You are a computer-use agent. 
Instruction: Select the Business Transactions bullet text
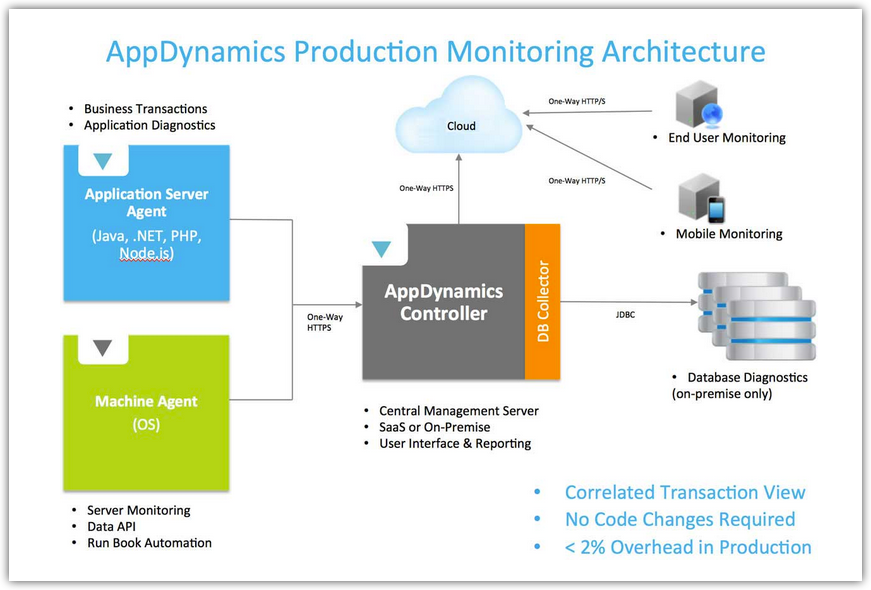(145, 108)
